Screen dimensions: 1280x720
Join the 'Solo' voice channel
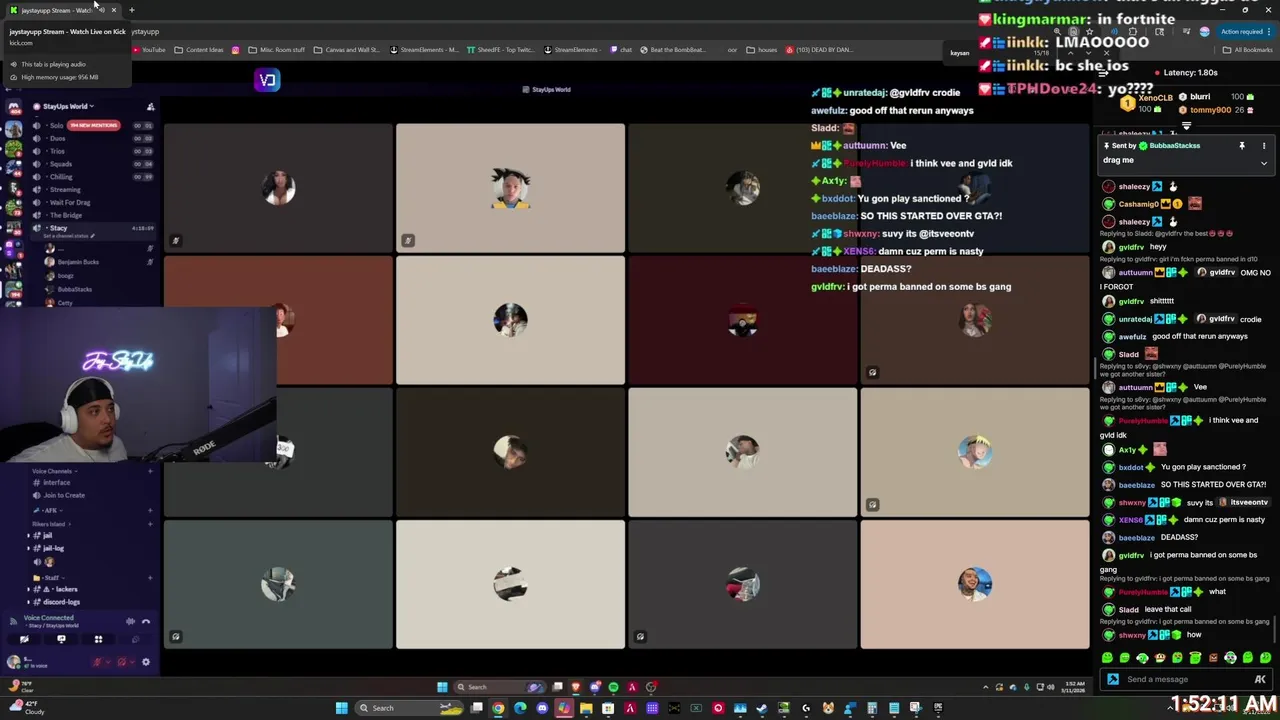pos(57,126)
